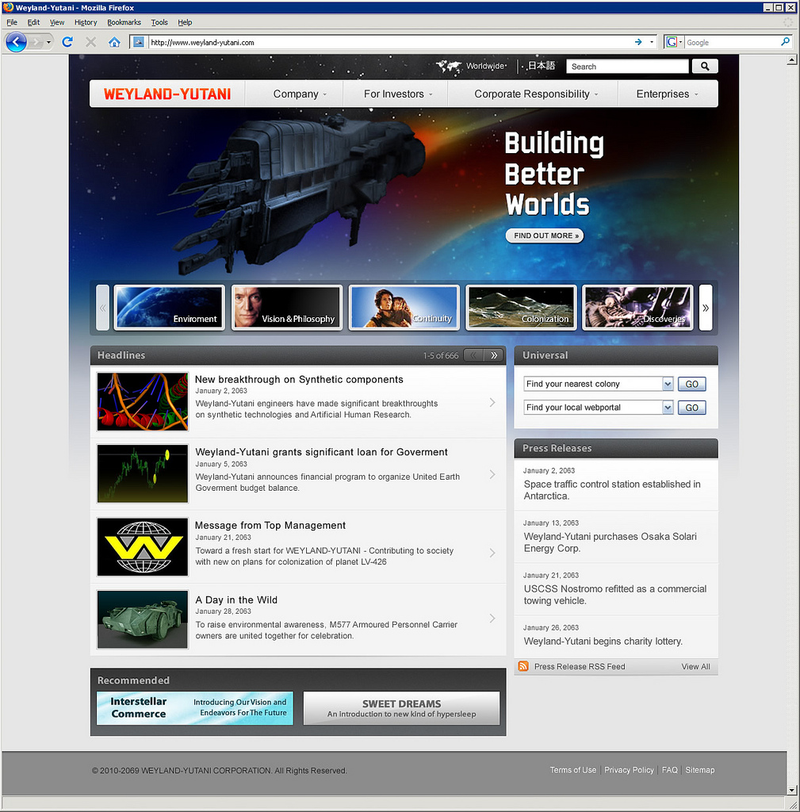Screen dimensions: 800x812
Task: Click arrow beside Goverment loan headline
Action: (492, 474)
